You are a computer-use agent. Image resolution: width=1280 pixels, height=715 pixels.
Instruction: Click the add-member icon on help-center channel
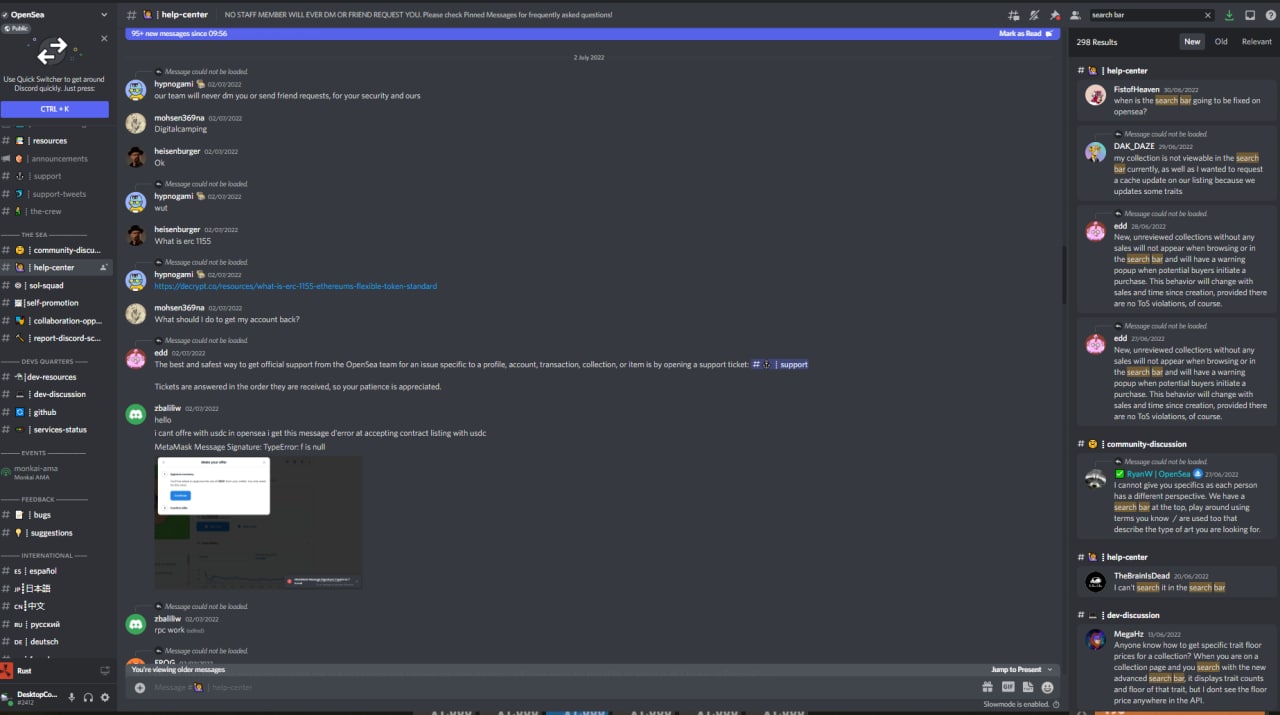pyautogui.click(x=103, y=268)
